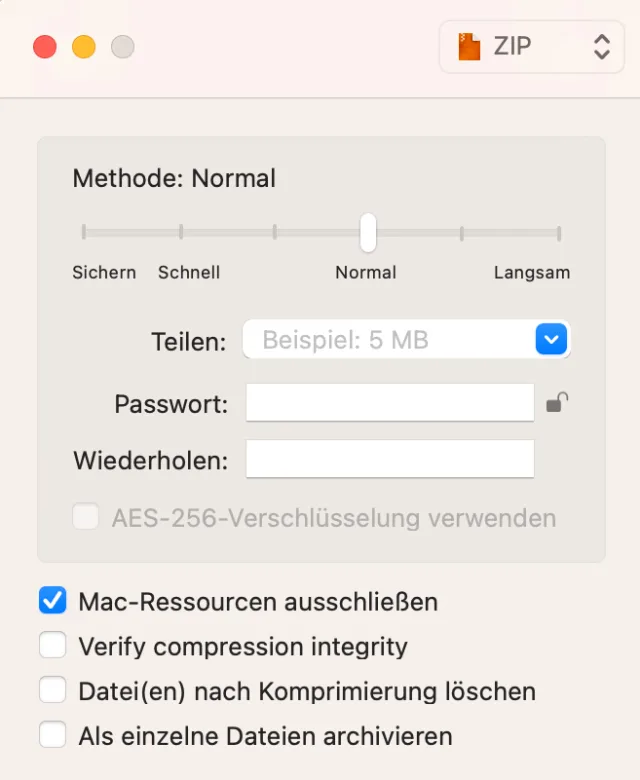Click the AES-256-Verschlüsselung verwenden checkbox

click(86, 518)
